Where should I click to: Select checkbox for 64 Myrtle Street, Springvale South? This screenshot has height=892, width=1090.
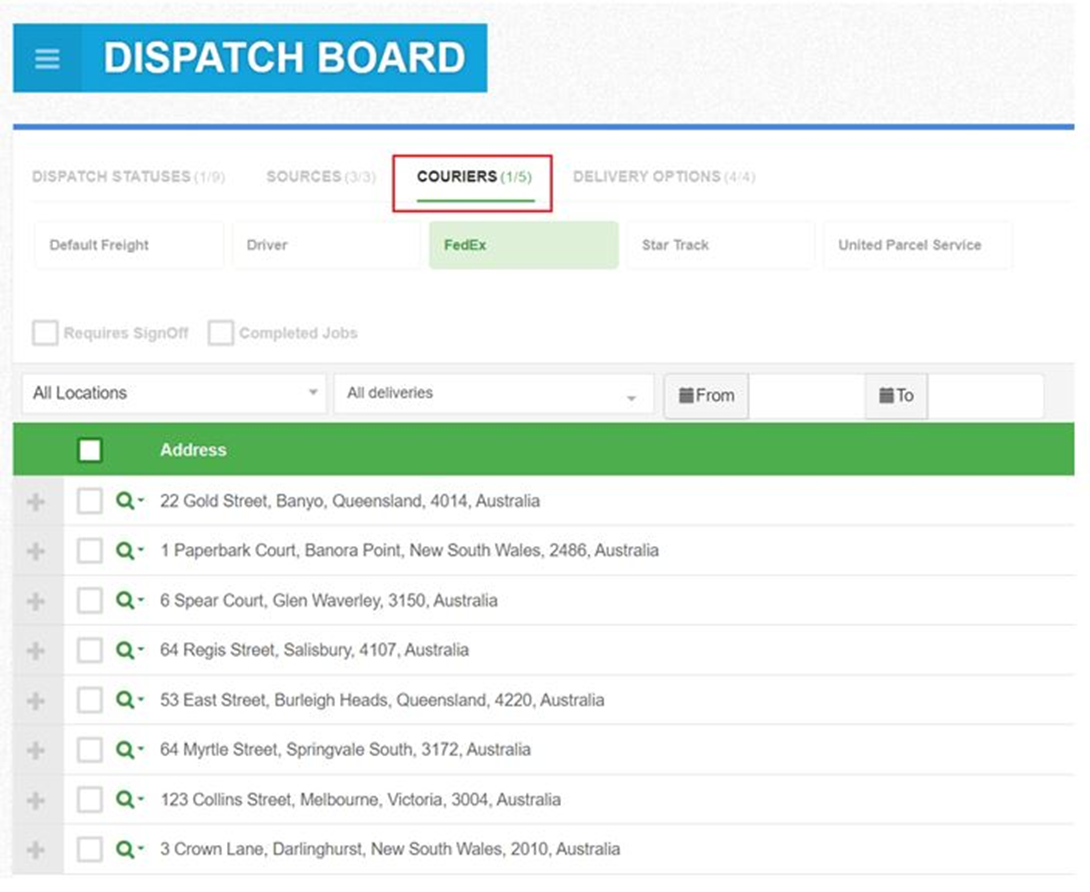coord(90,749)
